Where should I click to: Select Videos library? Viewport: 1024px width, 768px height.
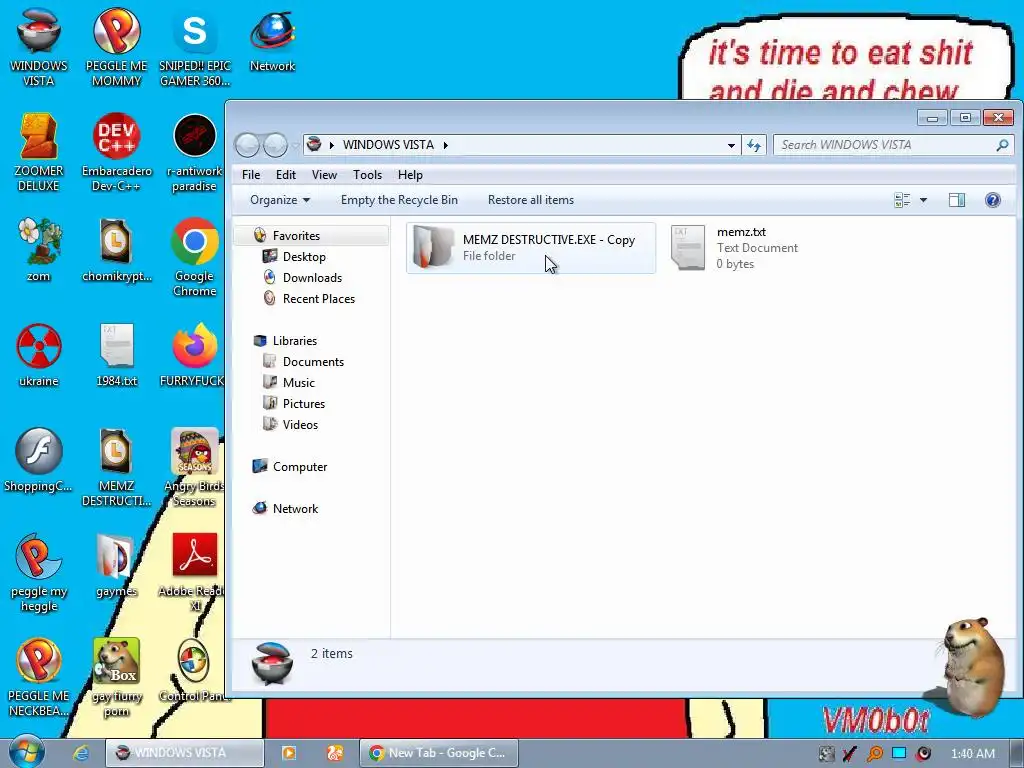point(300,424)
